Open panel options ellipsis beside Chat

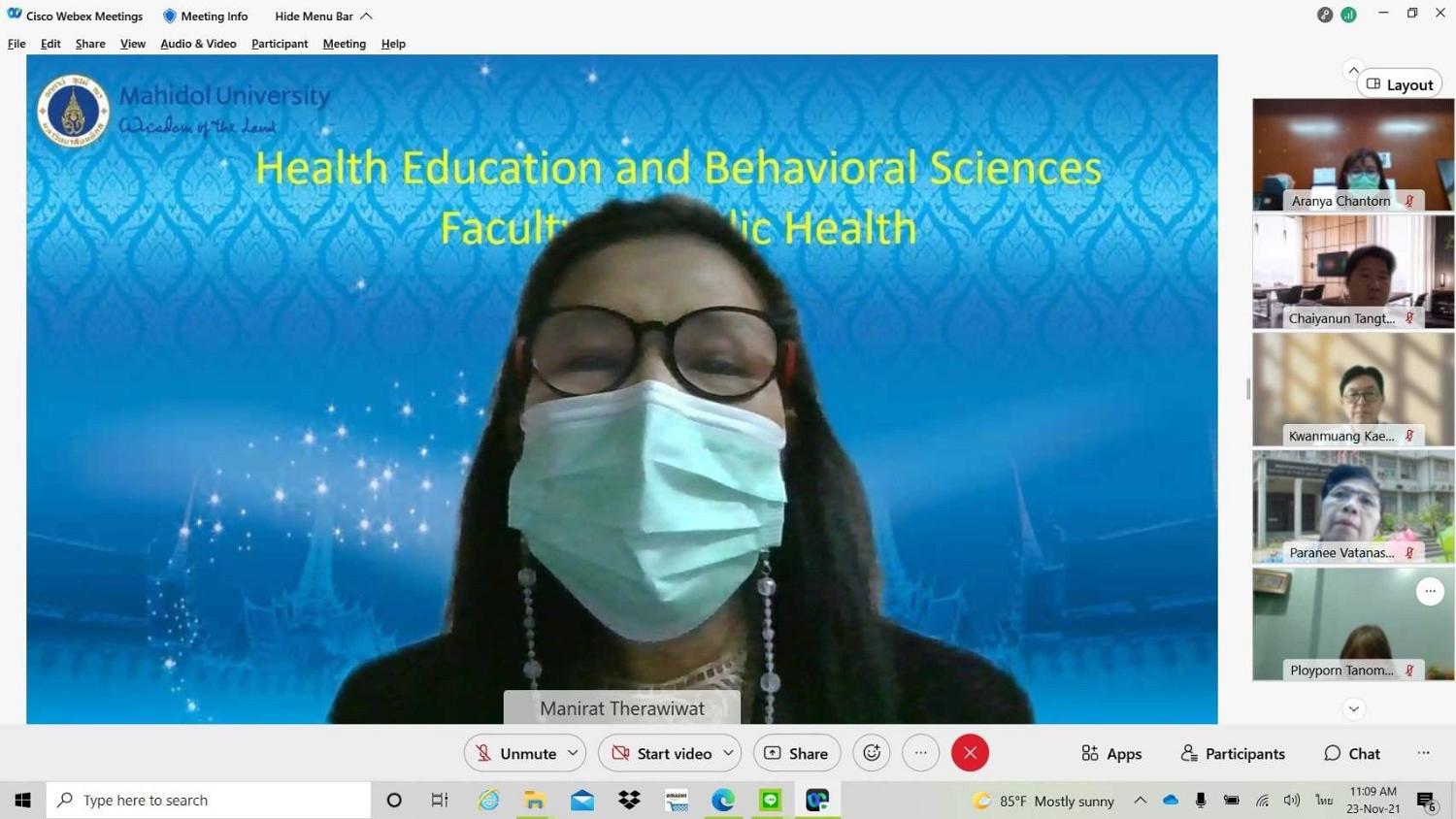click(x=1423, y=753)
